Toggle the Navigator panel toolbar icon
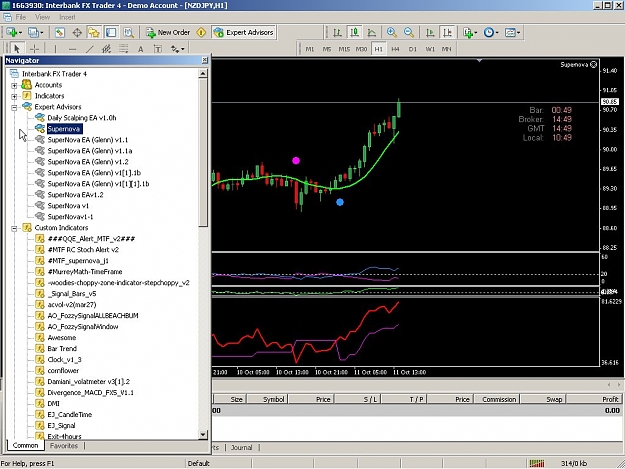 coord(94,32)
